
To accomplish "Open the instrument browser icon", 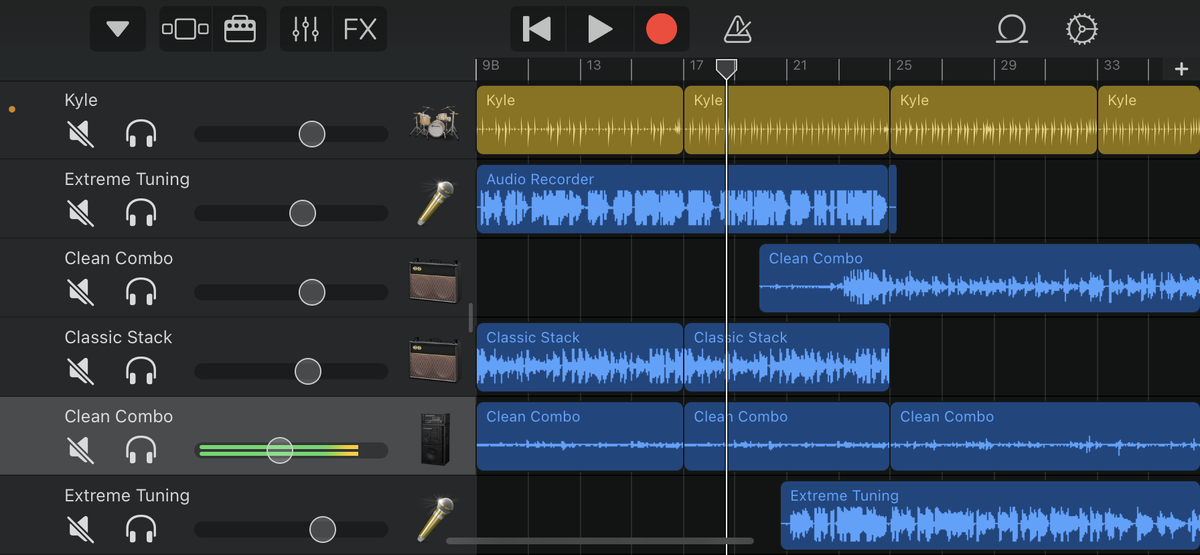I will tap(239, 29).
